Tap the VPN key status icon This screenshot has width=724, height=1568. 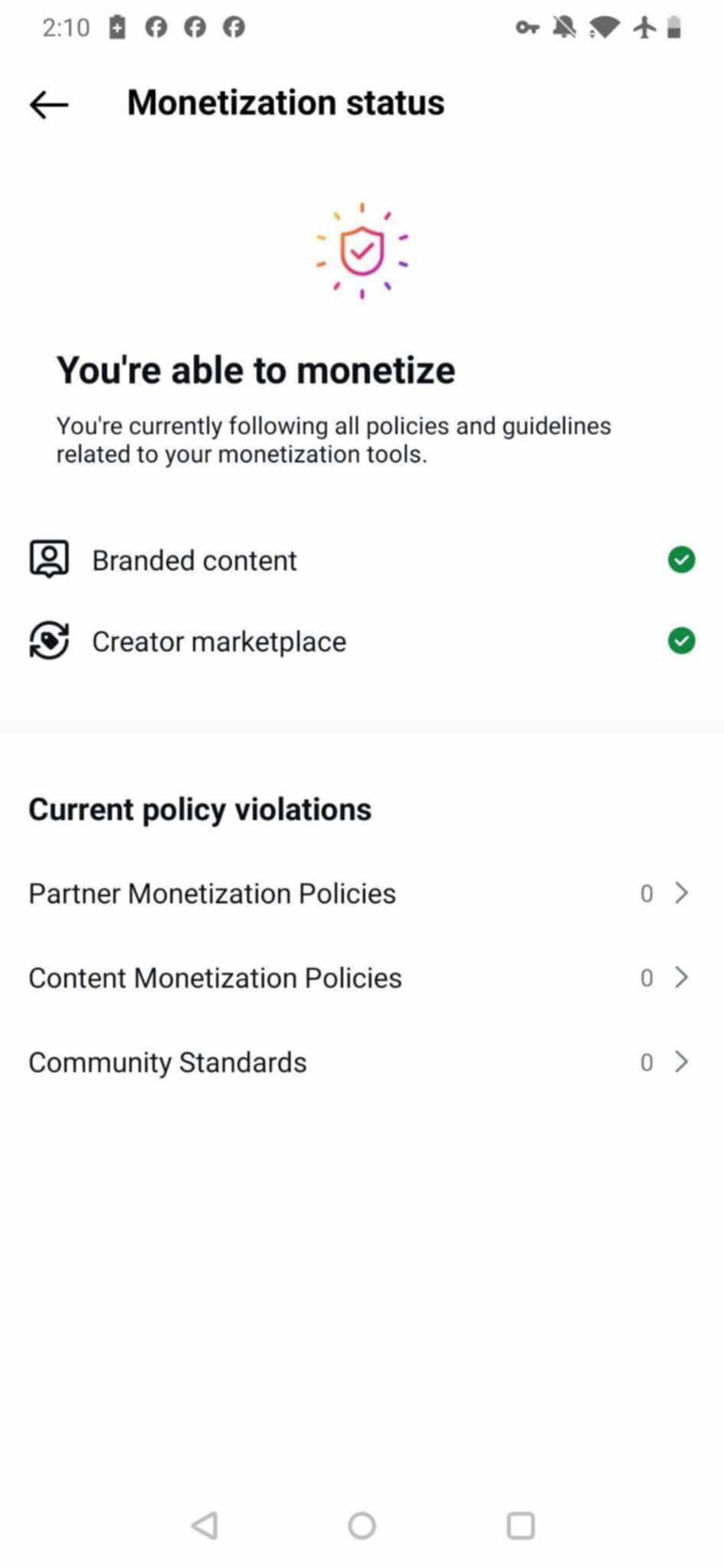(x=527, y=28)
